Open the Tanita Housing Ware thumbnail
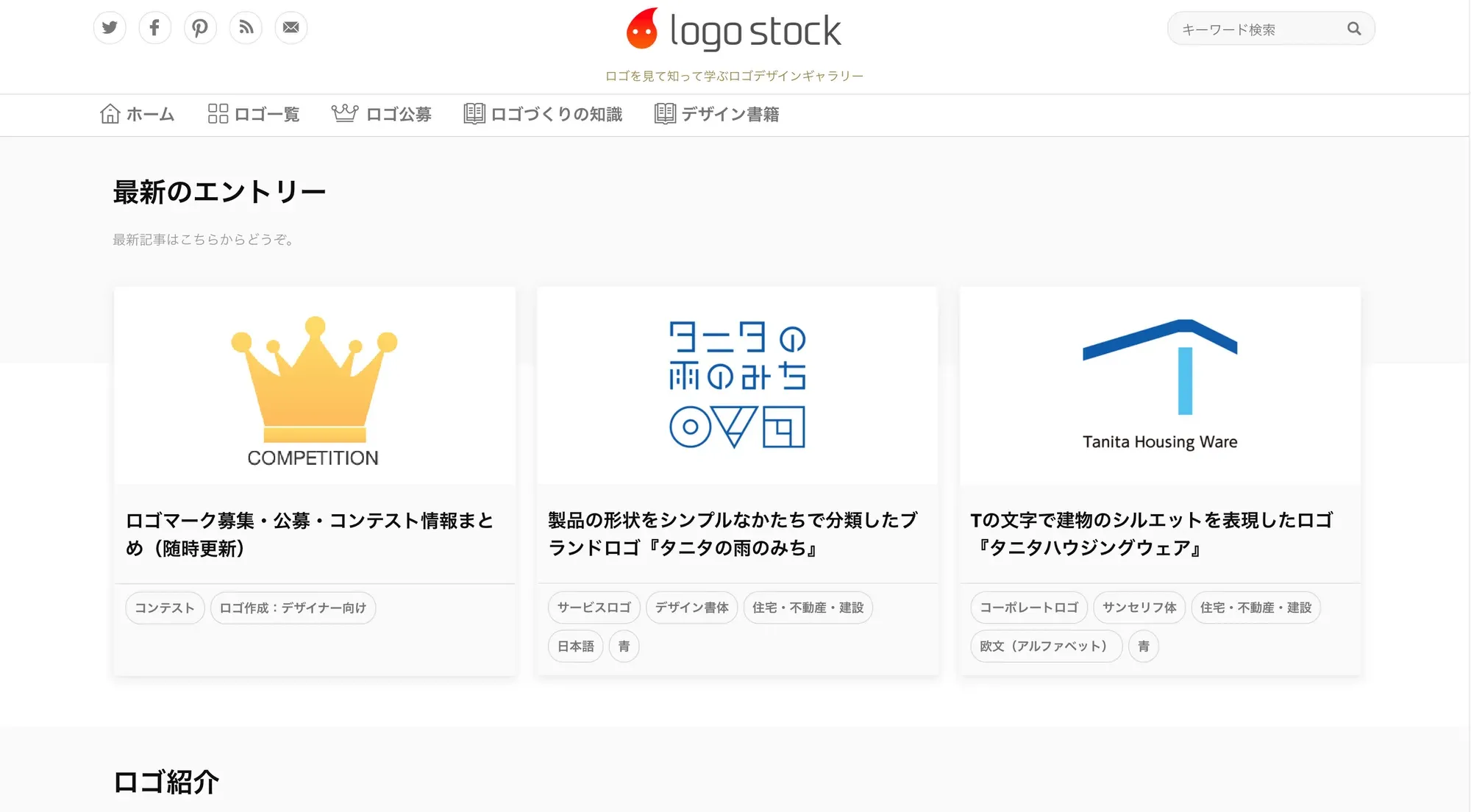 click(x=1160, y=386)
